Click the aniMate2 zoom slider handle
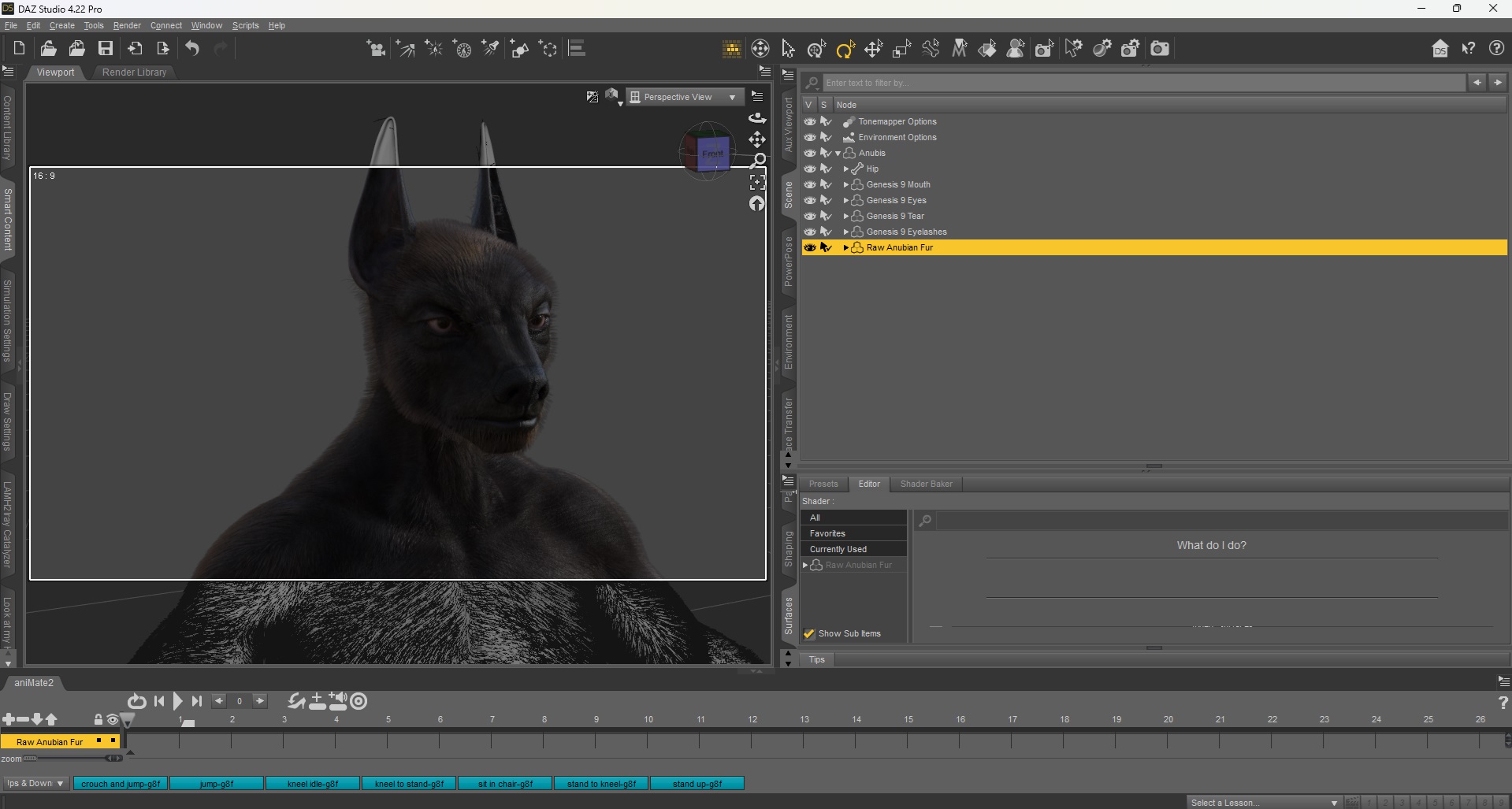The height and width of the screenshot is (809, 1512). click(114, 759)
